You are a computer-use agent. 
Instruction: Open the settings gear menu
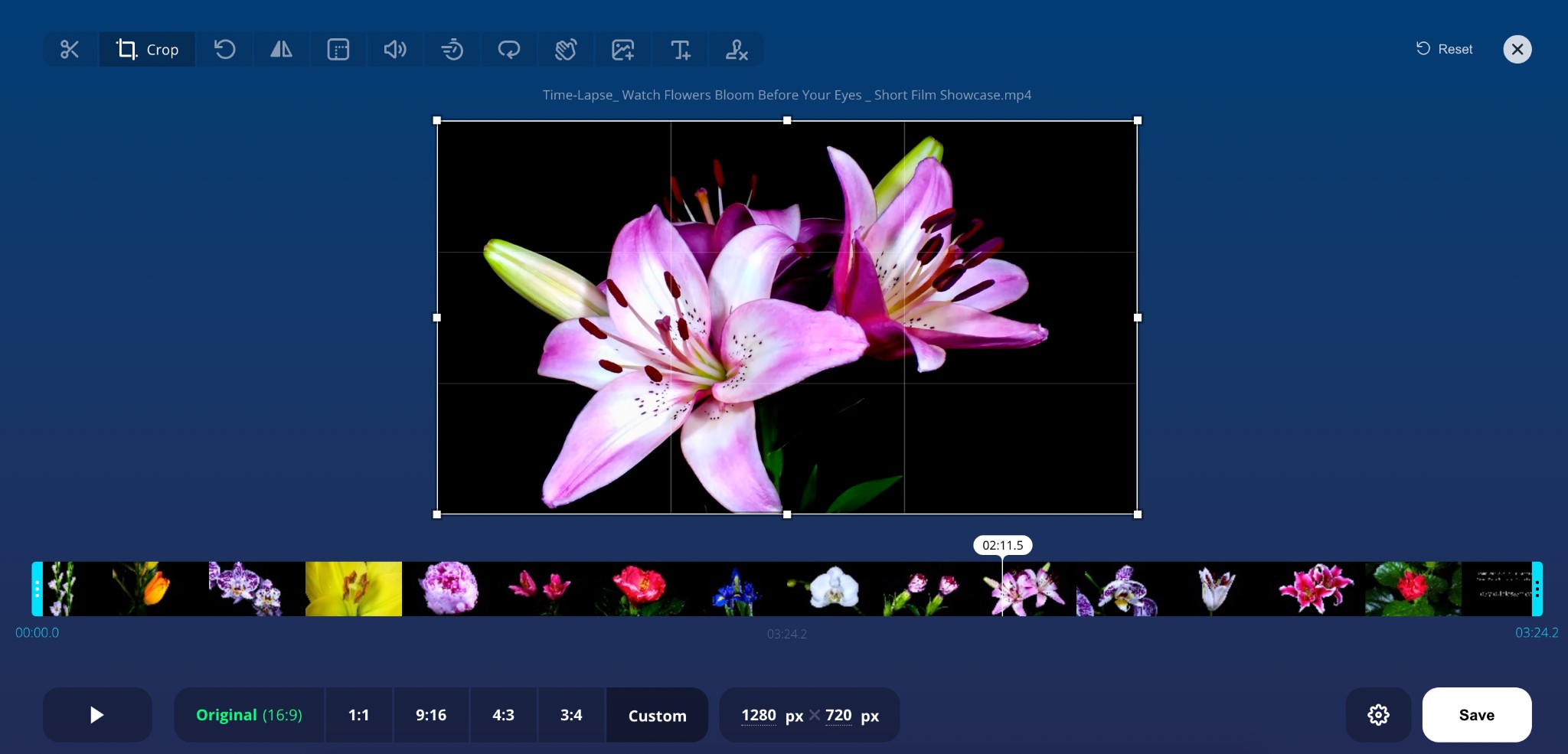1377,714
